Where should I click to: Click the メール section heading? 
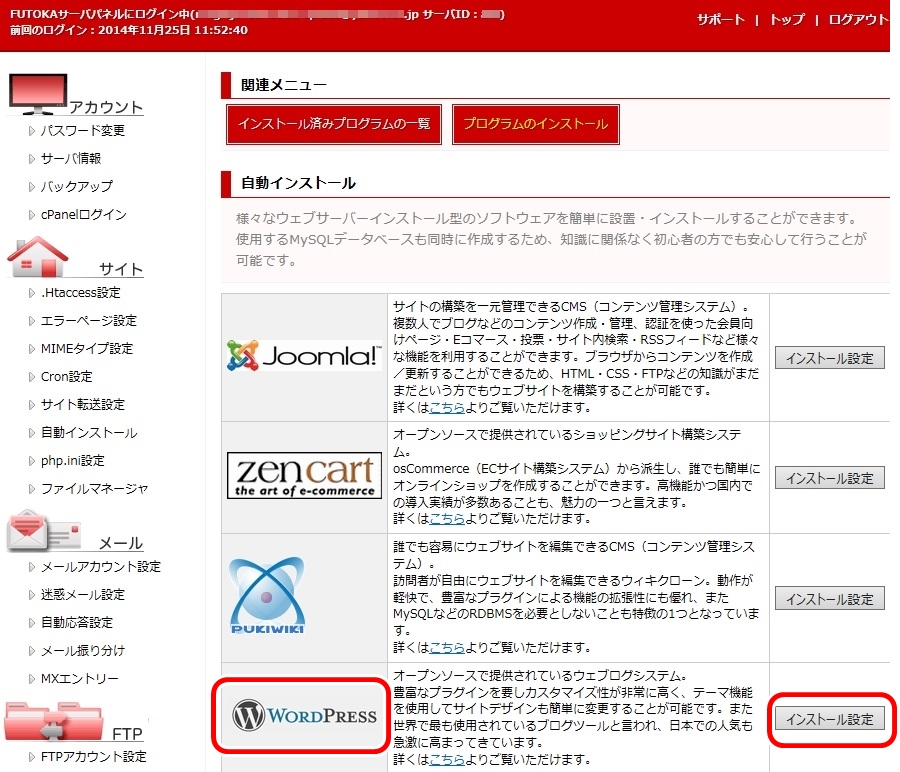coord(121,543)
